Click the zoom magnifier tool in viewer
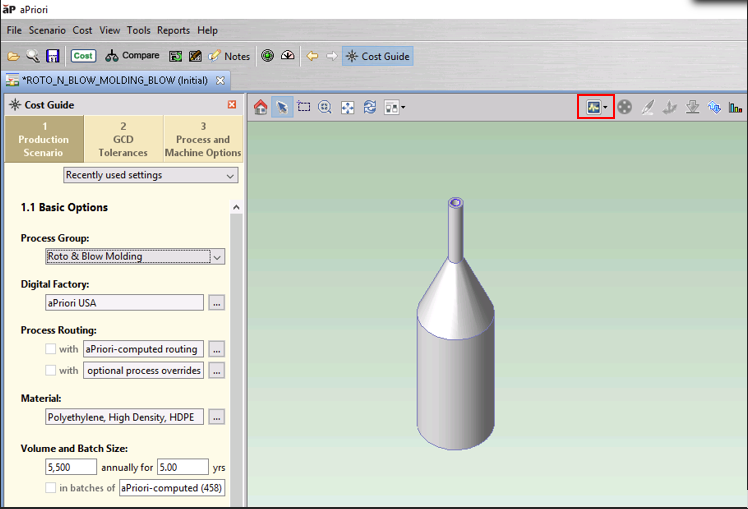The height and width of the screenshot is (509, 748). (x=325, y=107)
